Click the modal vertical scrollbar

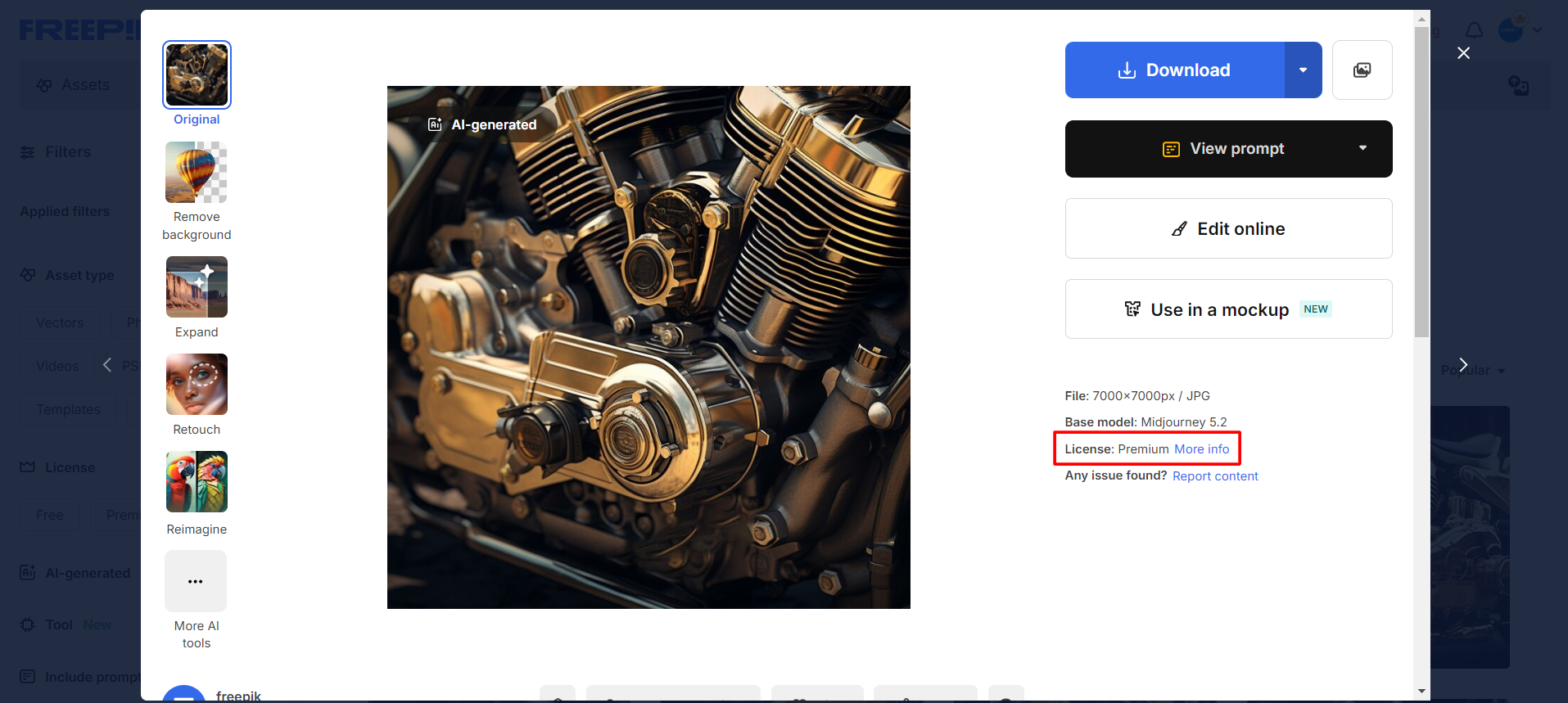click(x=1421, y=180)
